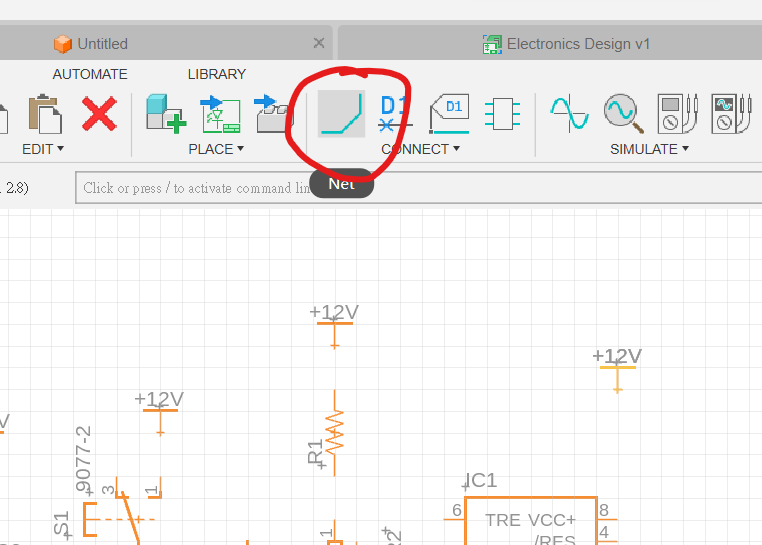Click the Label tool D1 tag icon

click(x=449, y=113)
